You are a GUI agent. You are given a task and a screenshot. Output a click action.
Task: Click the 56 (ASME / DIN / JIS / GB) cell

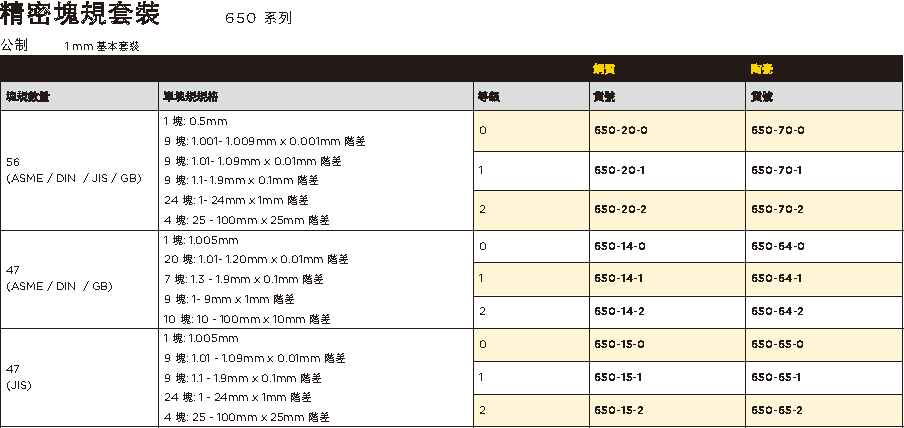80,171
